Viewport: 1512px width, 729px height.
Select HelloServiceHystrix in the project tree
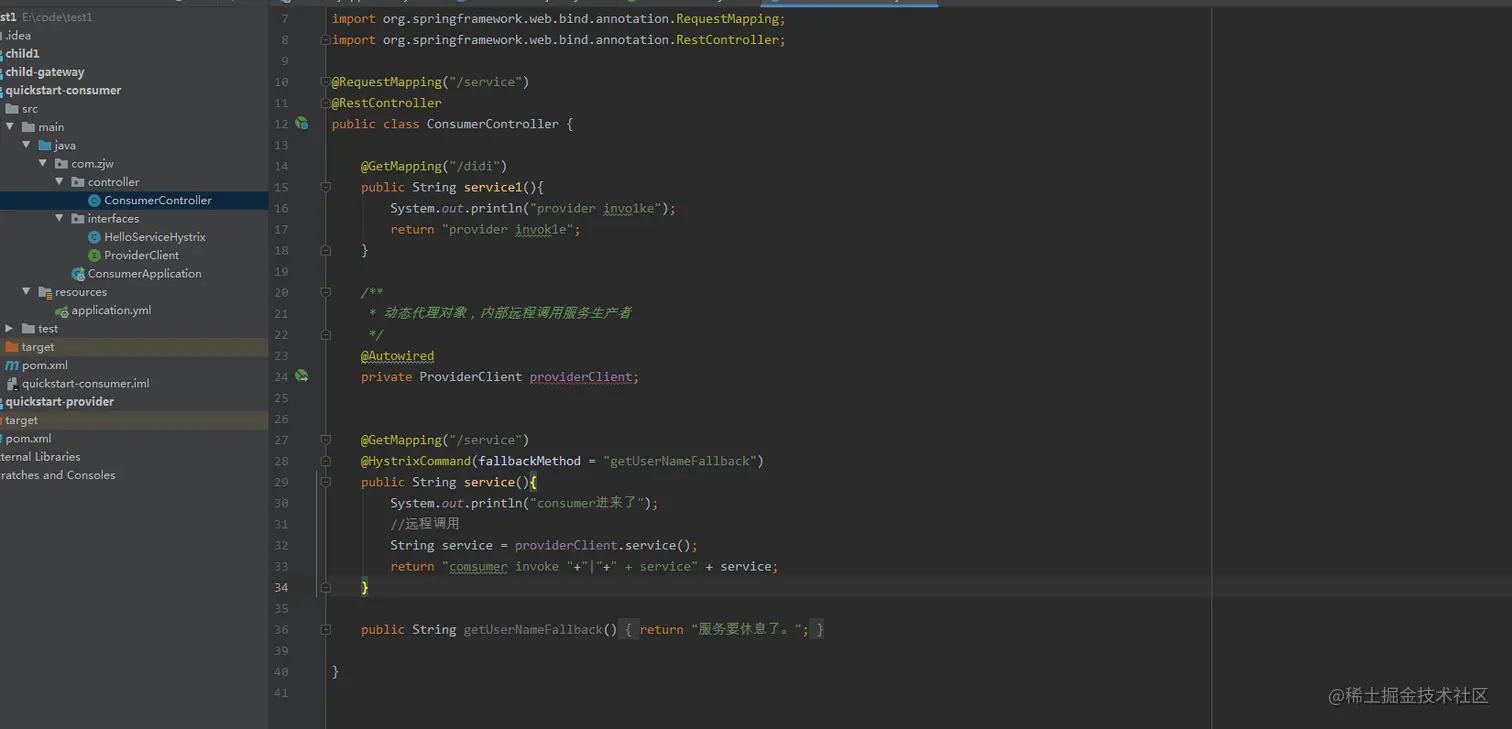pyautogui.click(x=155, y=237)
